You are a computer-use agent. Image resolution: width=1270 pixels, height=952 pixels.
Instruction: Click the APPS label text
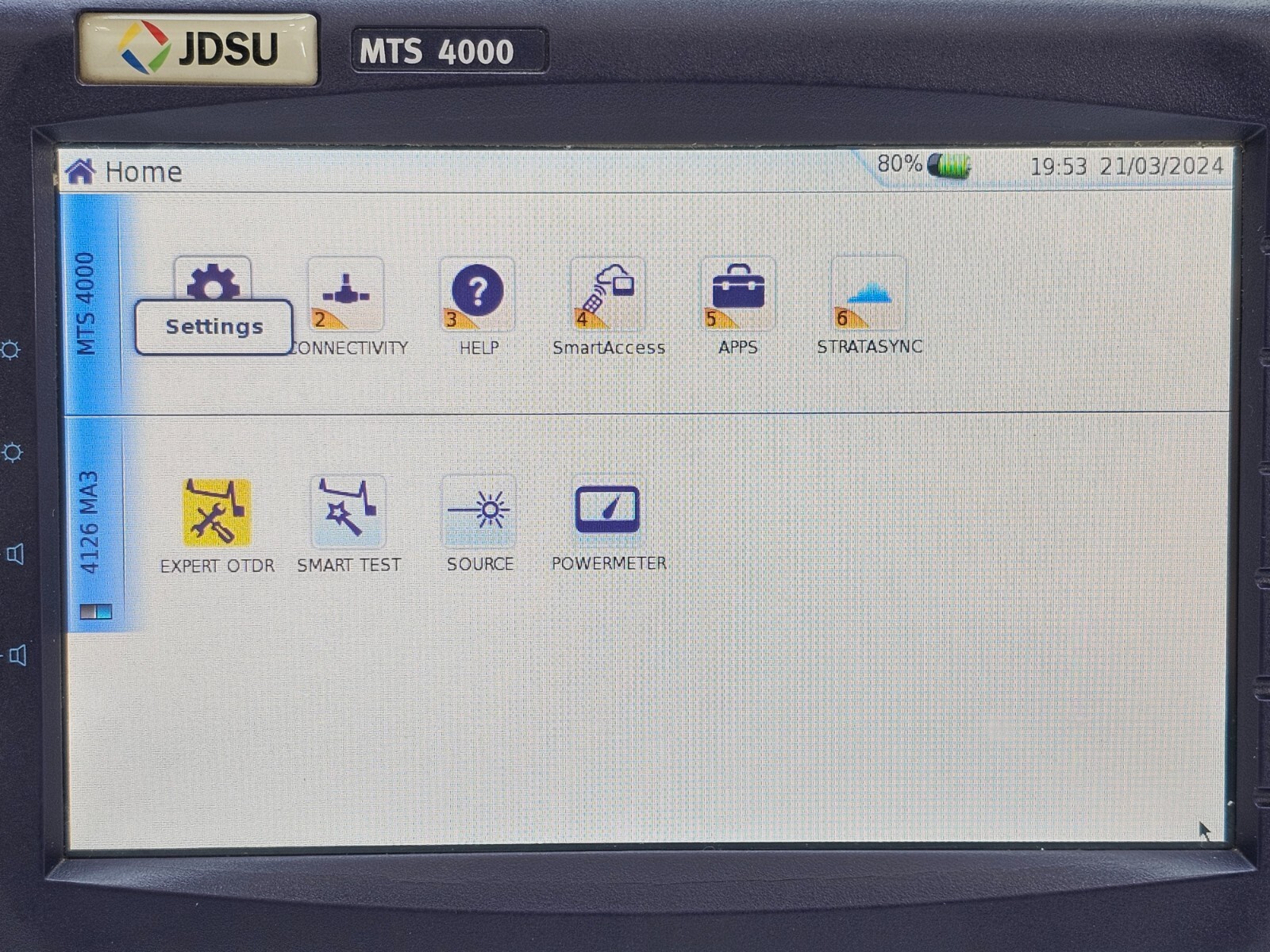click(738, 347)
